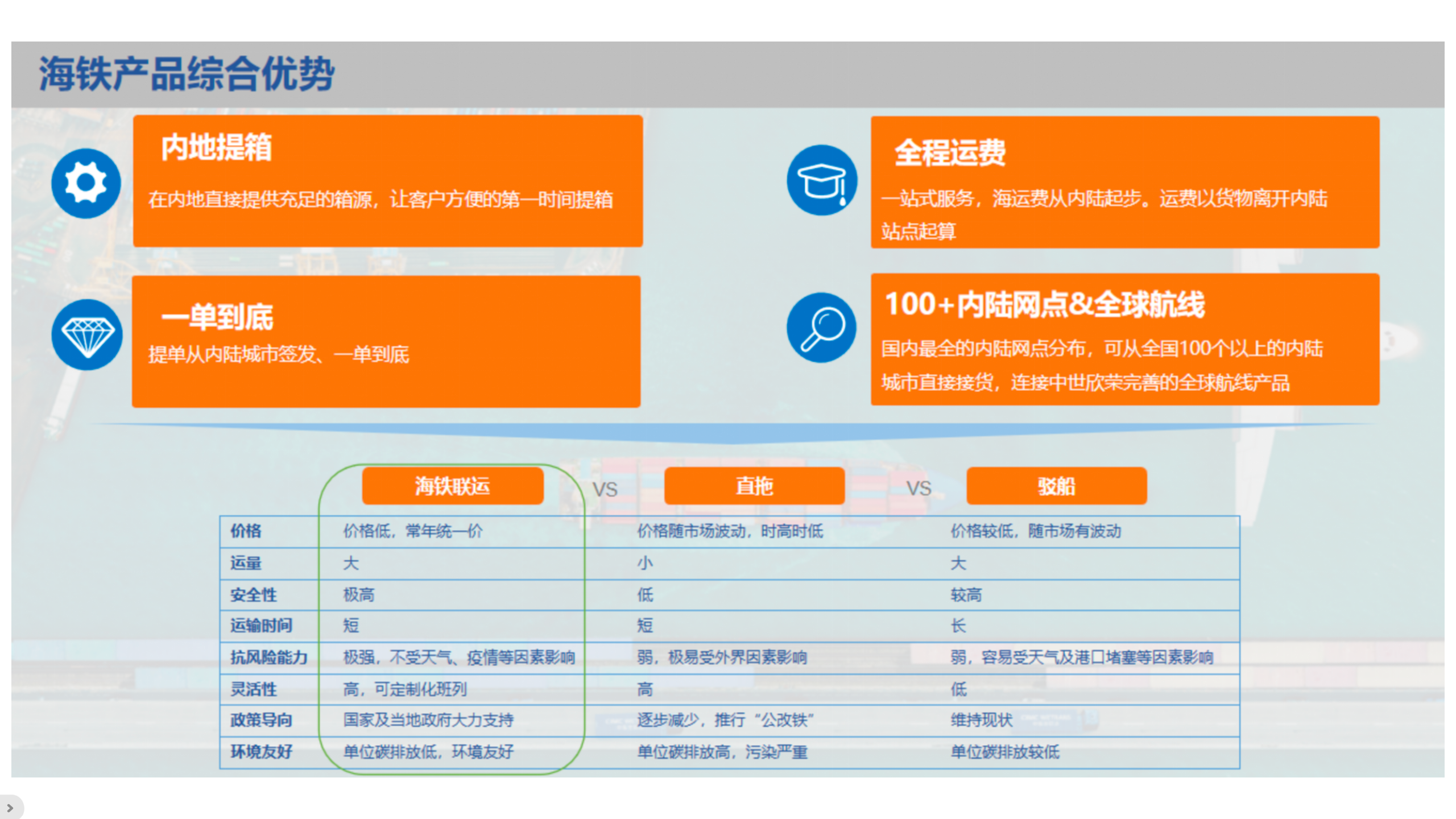Click the graduation cap icon beside 全程运费
The image size is (1456, 819).
tap(821, 180)
